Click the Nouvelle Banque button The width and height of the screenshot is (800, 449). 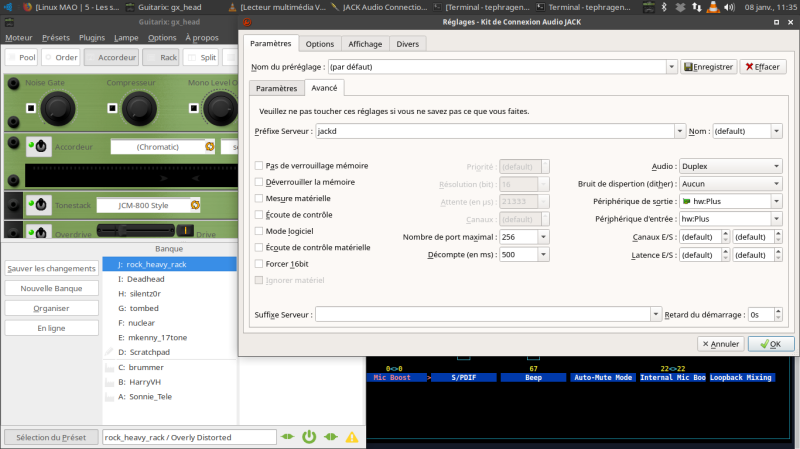pos(52,288)
